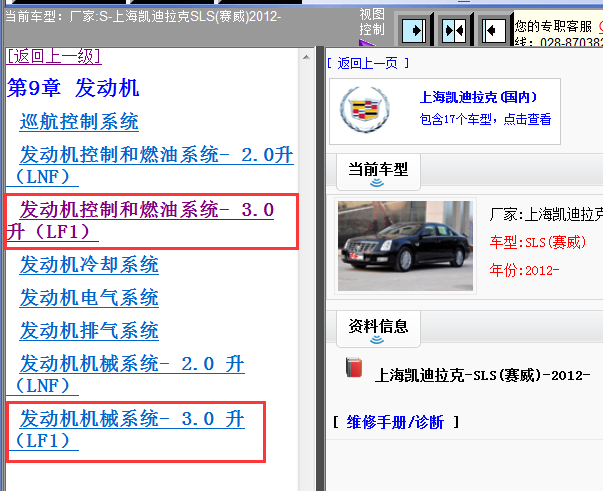Screen dimensions: 603x491
Task: Click the purple triangle under 视图控制
Action: 365,43
